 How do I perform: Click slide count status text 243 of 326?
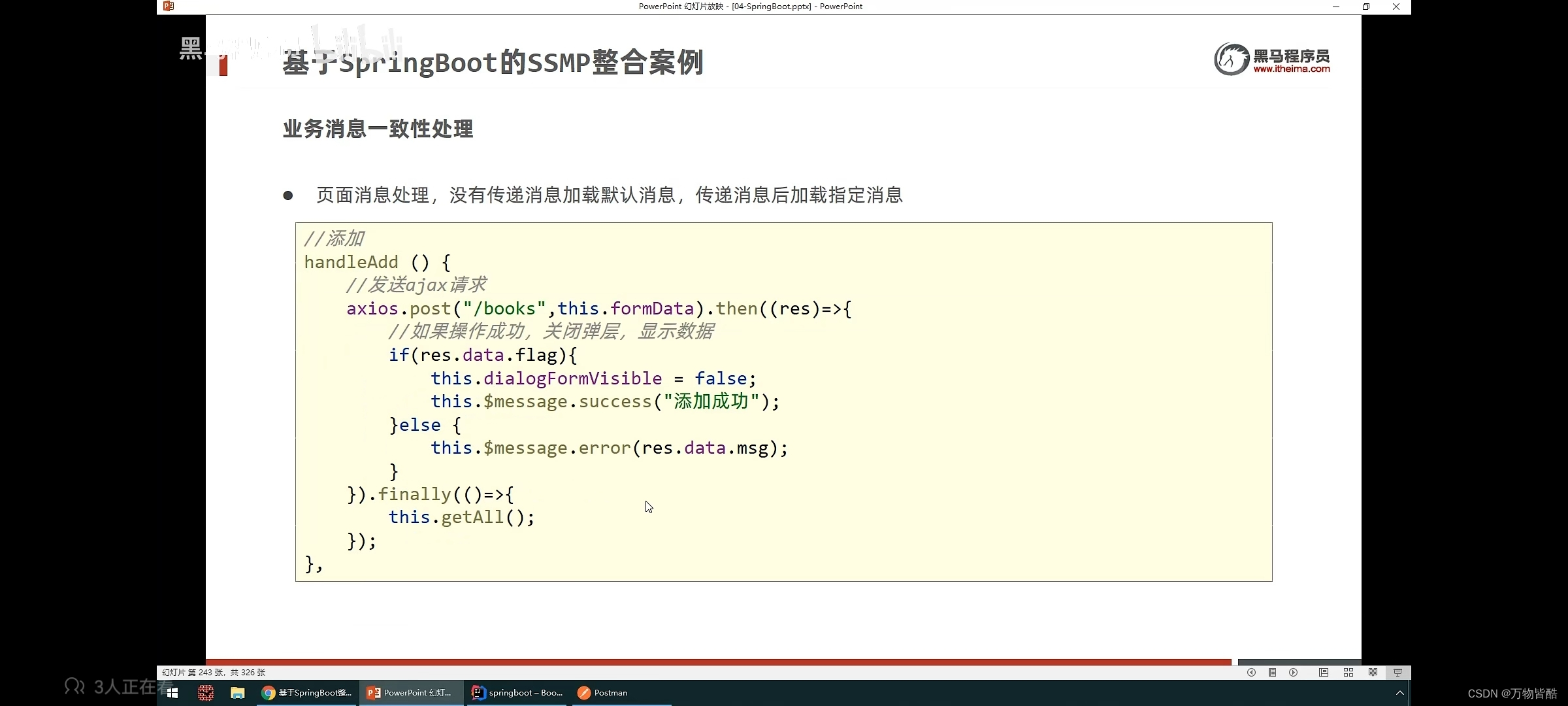214,672
